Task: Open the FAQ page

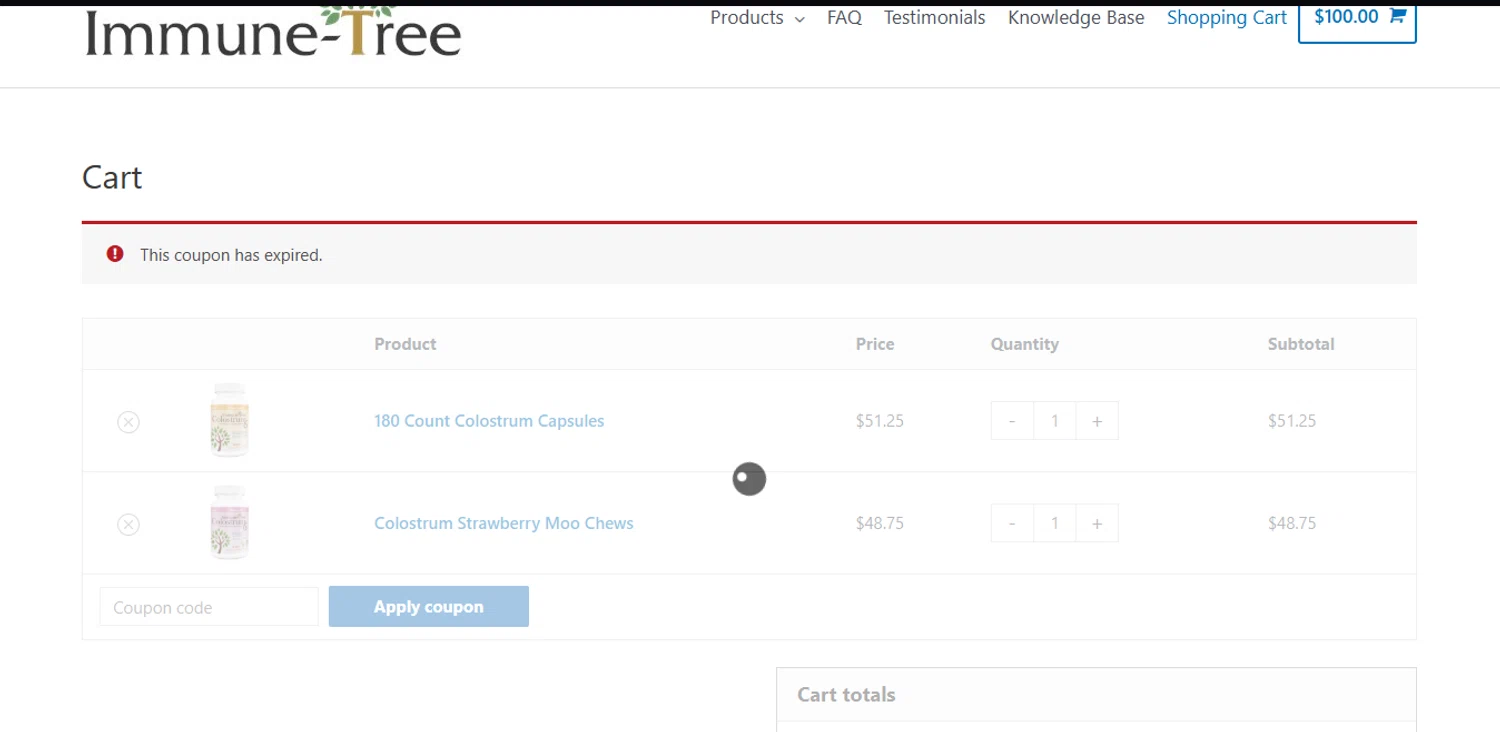Action: [844, 18]
